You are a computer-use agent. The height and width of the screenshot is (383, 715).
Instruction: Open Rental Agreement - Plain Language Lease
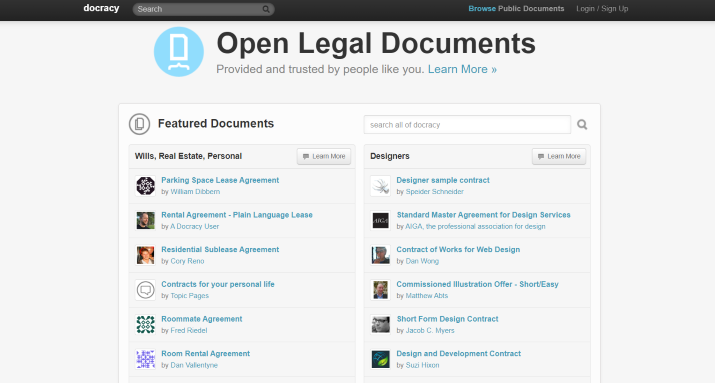[237, 215]
